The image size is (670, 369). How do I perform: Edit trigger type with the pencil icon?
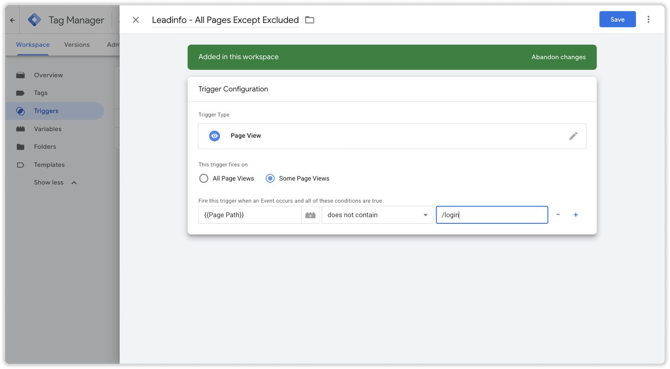(x=573, y=136)
